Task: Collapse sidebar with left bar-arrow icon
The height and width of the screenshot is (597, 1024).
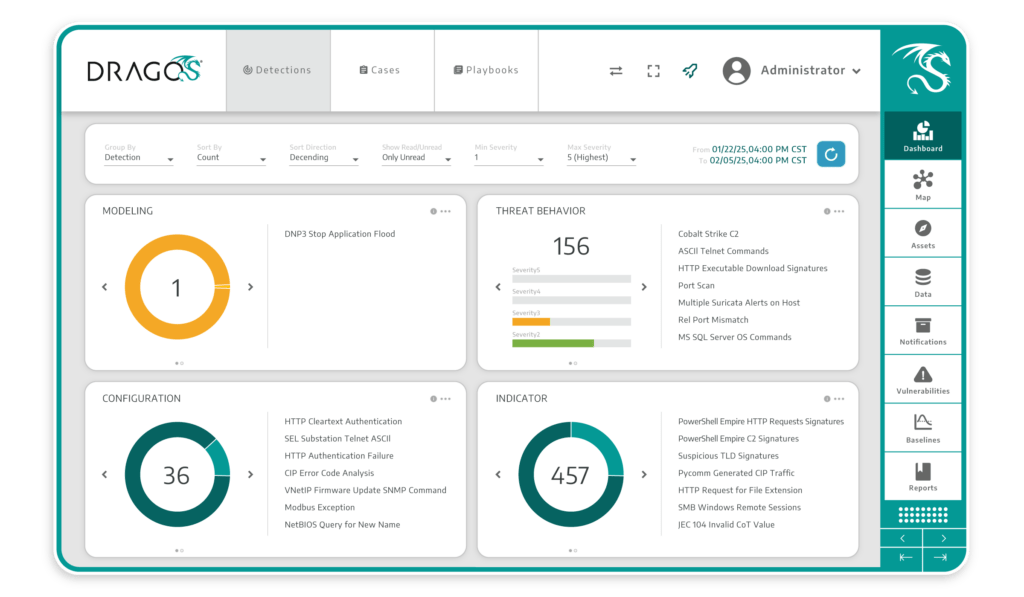Action: (x=905, y=557)
